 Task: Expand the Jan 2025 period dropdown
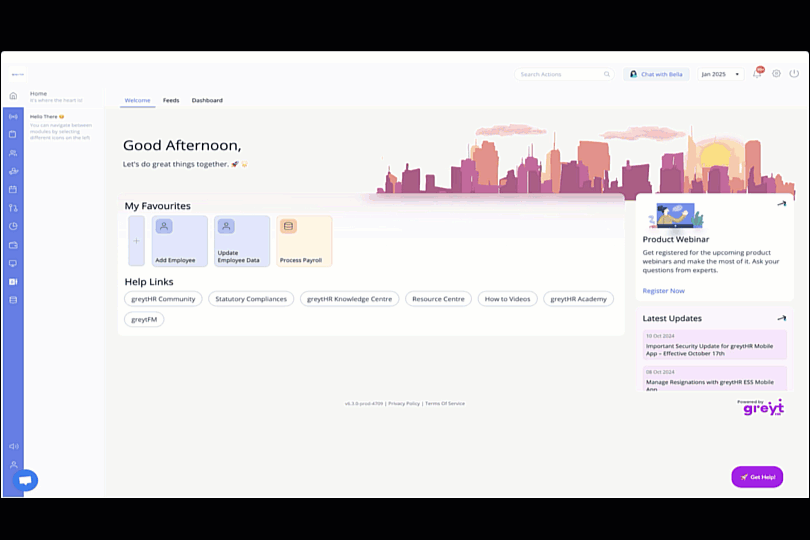pos(721,74)
